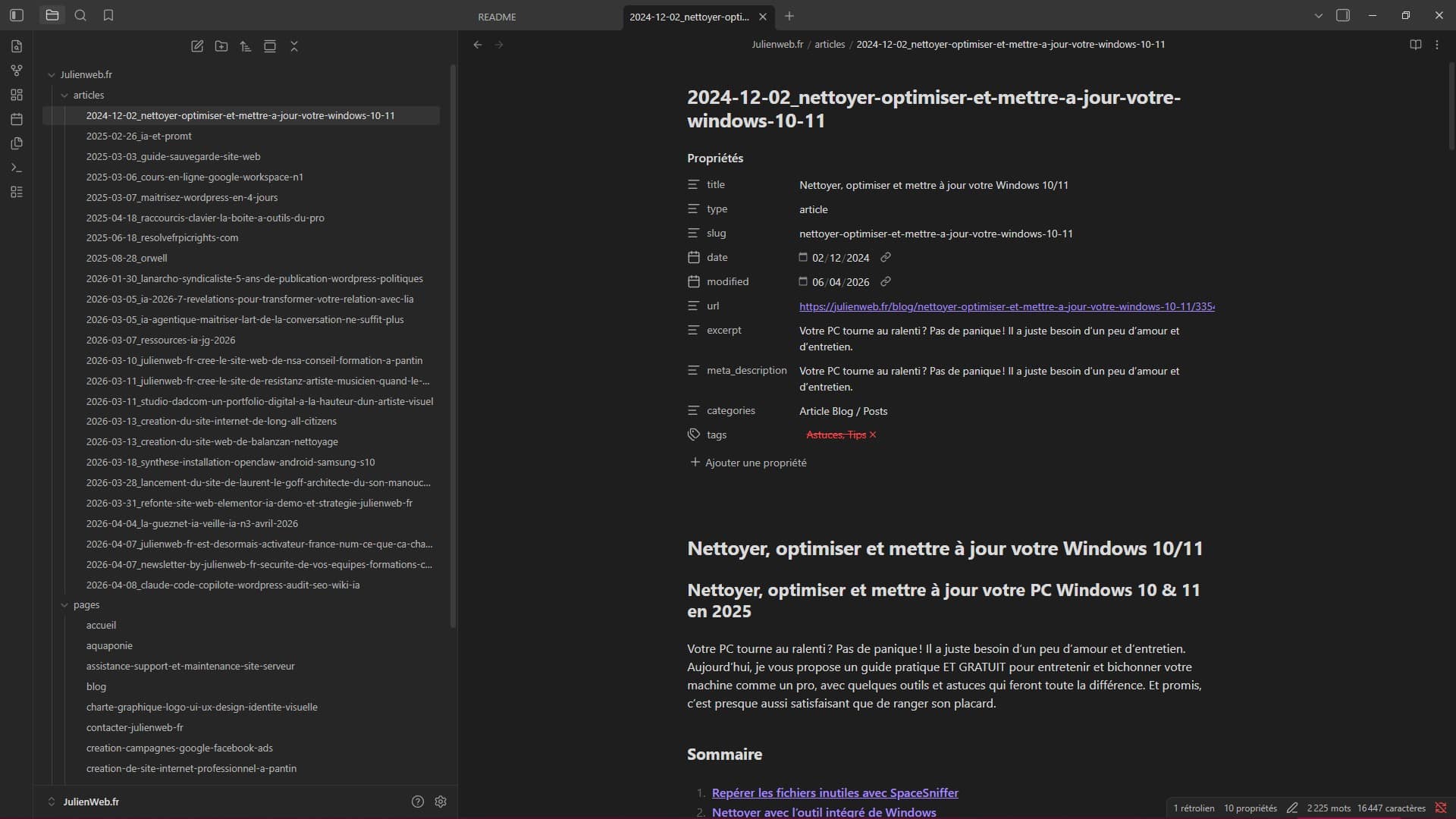Switch to the README tab
Screen dimensions: 1456x819
(x=497, y=17)
